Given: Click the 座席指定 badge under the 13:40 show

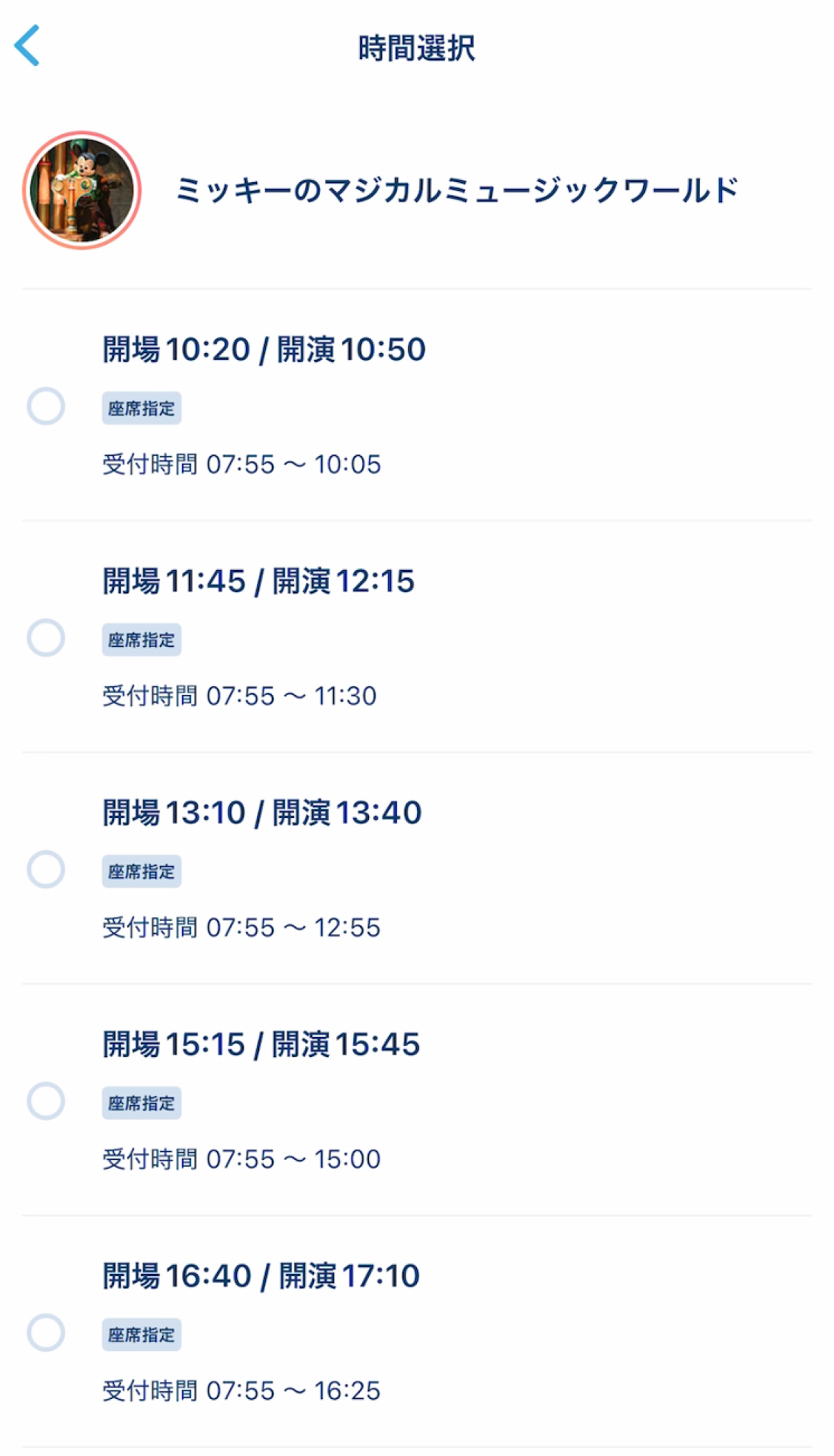Looking at the screenshot, I should [142, 872].
